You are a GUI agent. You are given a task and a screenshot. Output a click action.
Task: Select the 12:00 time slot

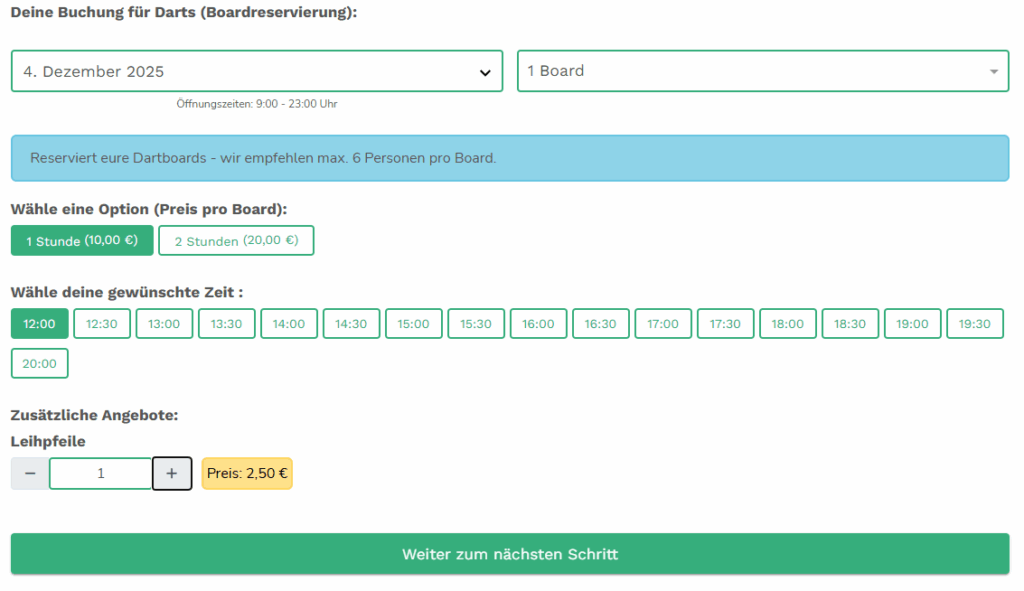point(40,324)
